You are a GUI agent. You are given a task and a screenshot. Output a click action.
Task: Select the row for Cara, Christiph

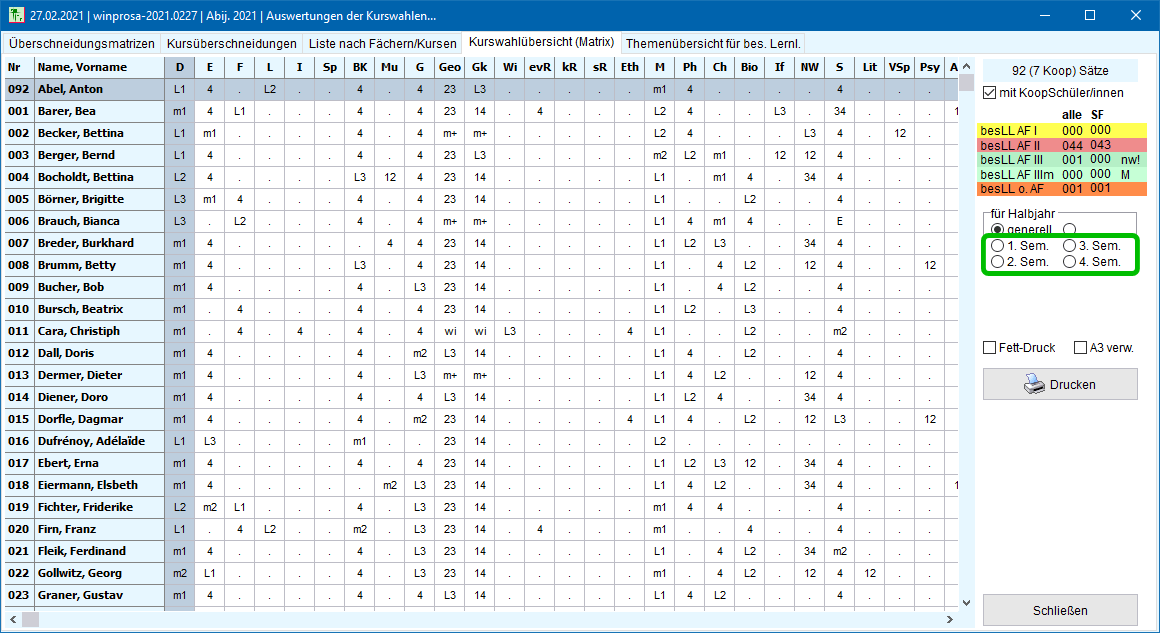pyautogui.click(x=98, y=331)
